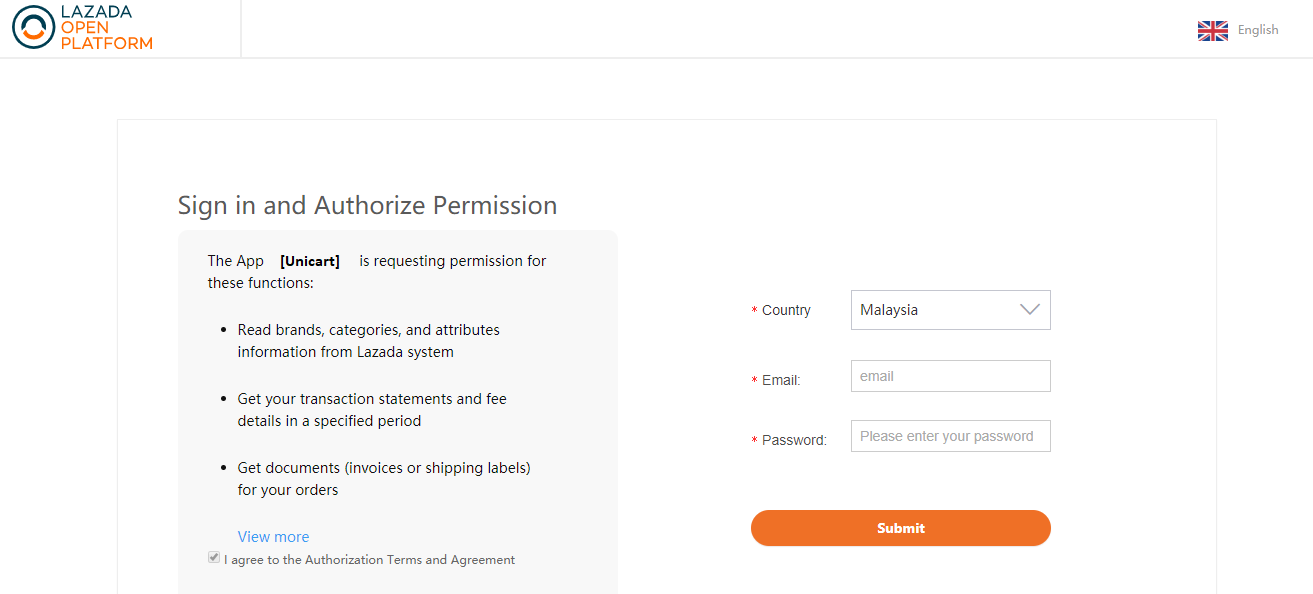Open the View more permissions link
Screen dimensions: 1313x594
(x=273, y=537)
